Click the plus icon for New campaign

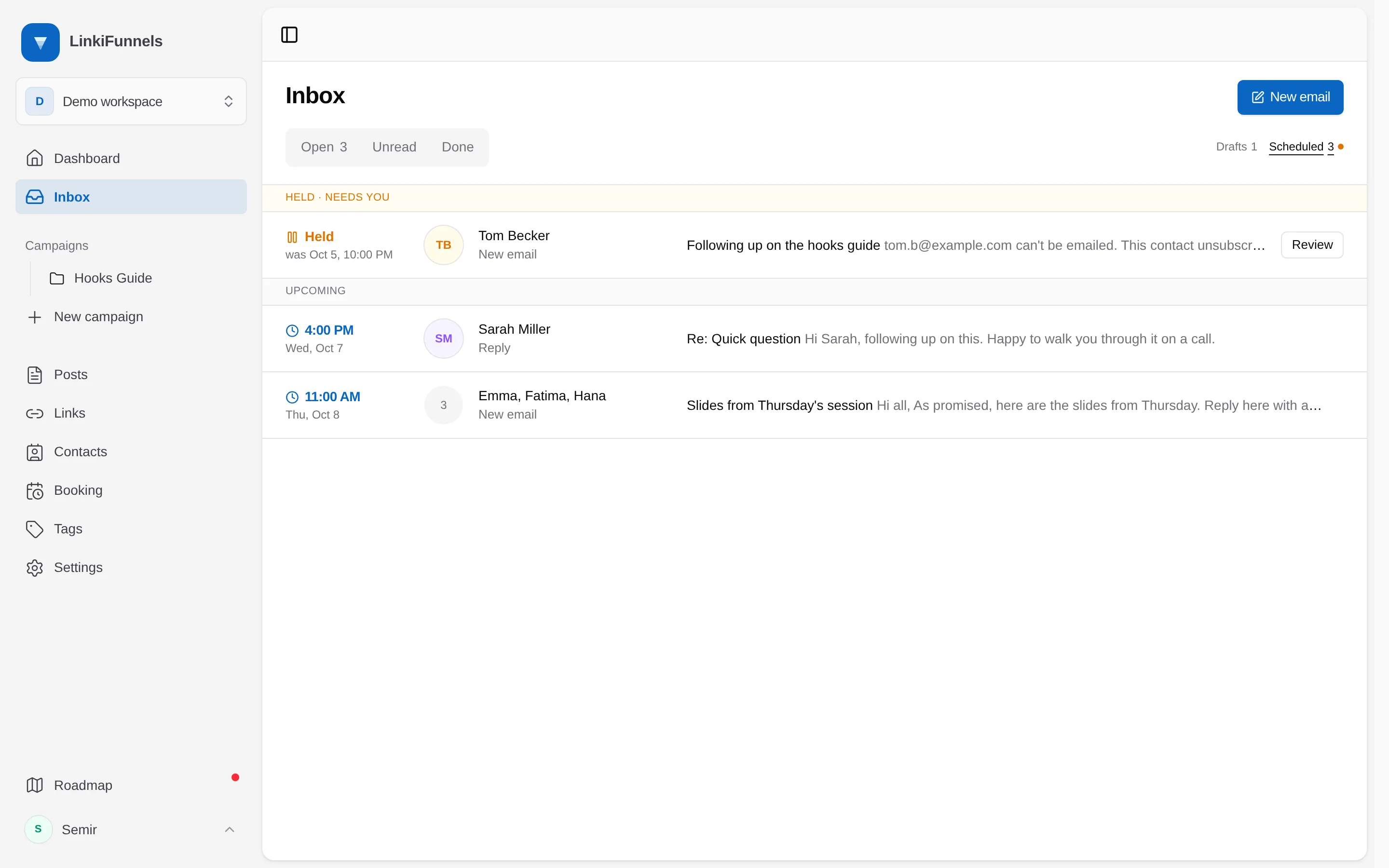[x=34, y=317]
